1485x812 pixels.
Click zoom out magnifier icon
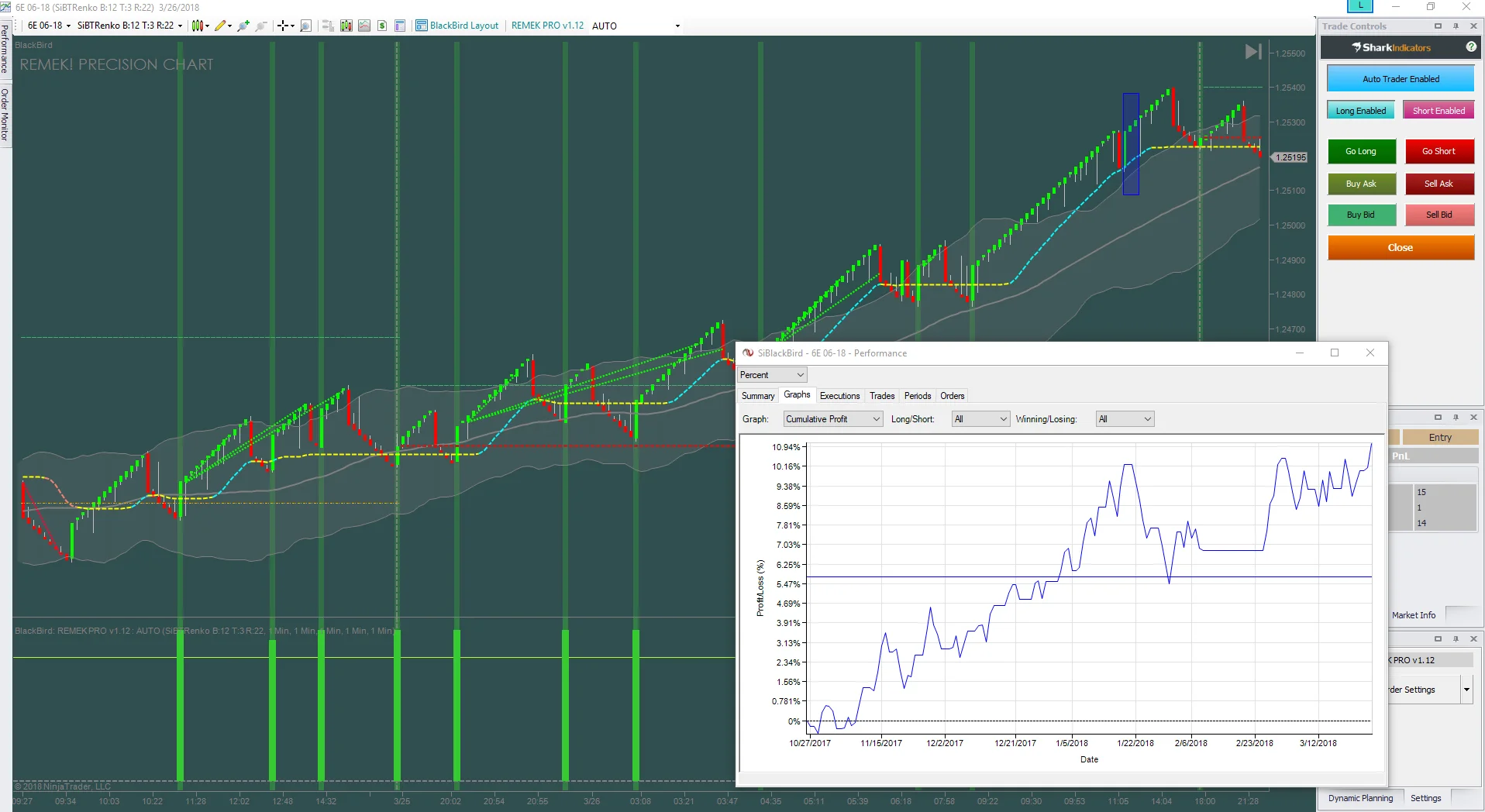pos(261,26)
